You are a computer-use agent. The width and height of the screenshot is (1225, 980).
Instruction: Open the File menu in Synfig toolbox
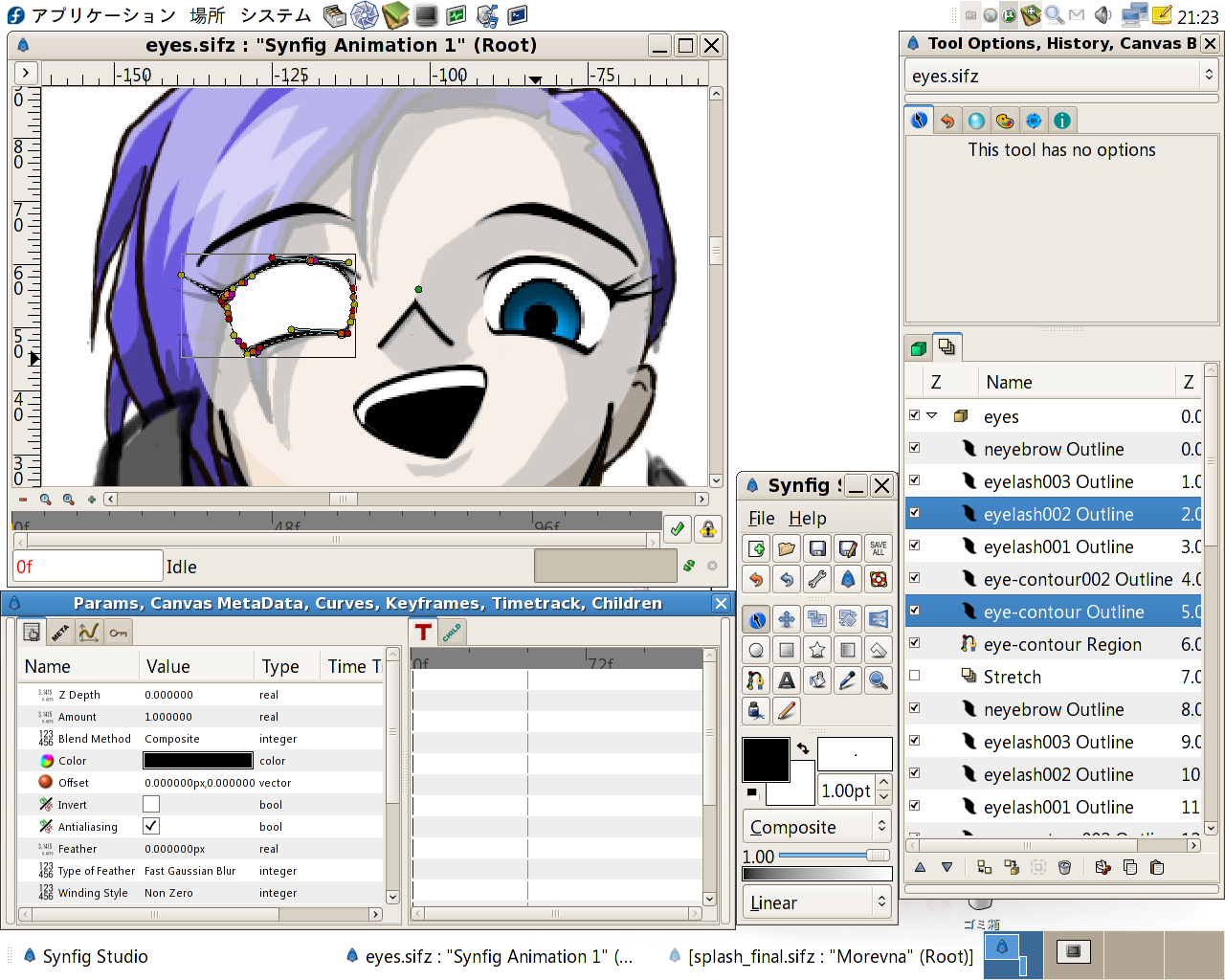762,518
